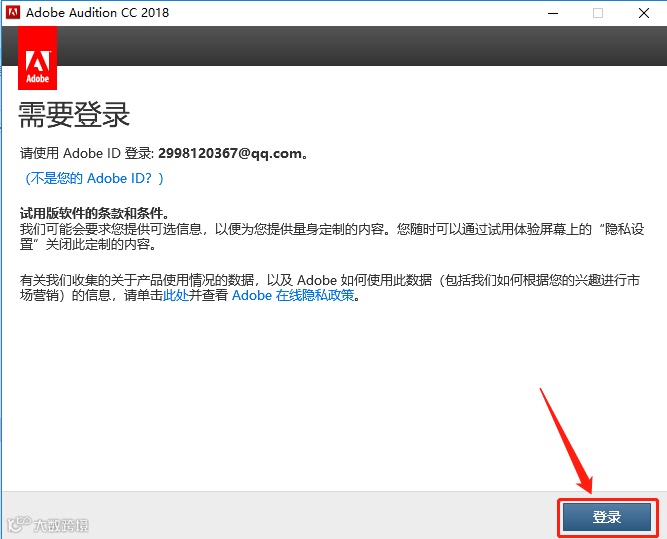Click the 登录 sign-in button

click(x=607, y=516)
